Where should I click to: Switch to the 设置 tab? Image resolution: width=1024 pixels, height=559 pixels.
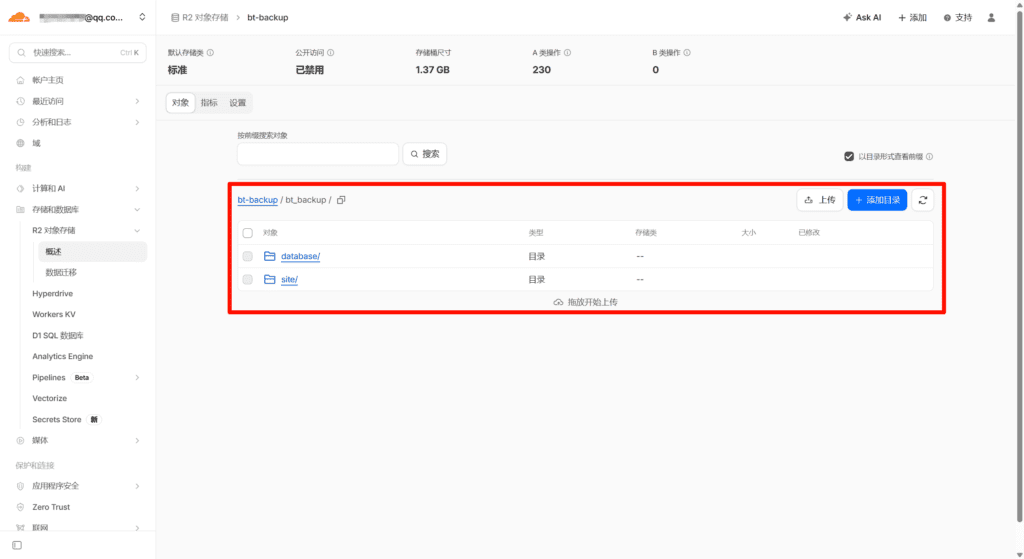[237, 102]
